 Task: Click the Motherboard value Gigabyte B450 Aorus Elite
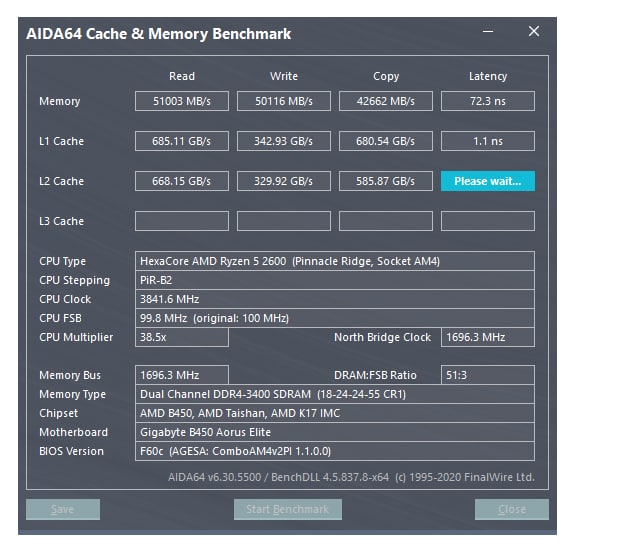point(335,432)
